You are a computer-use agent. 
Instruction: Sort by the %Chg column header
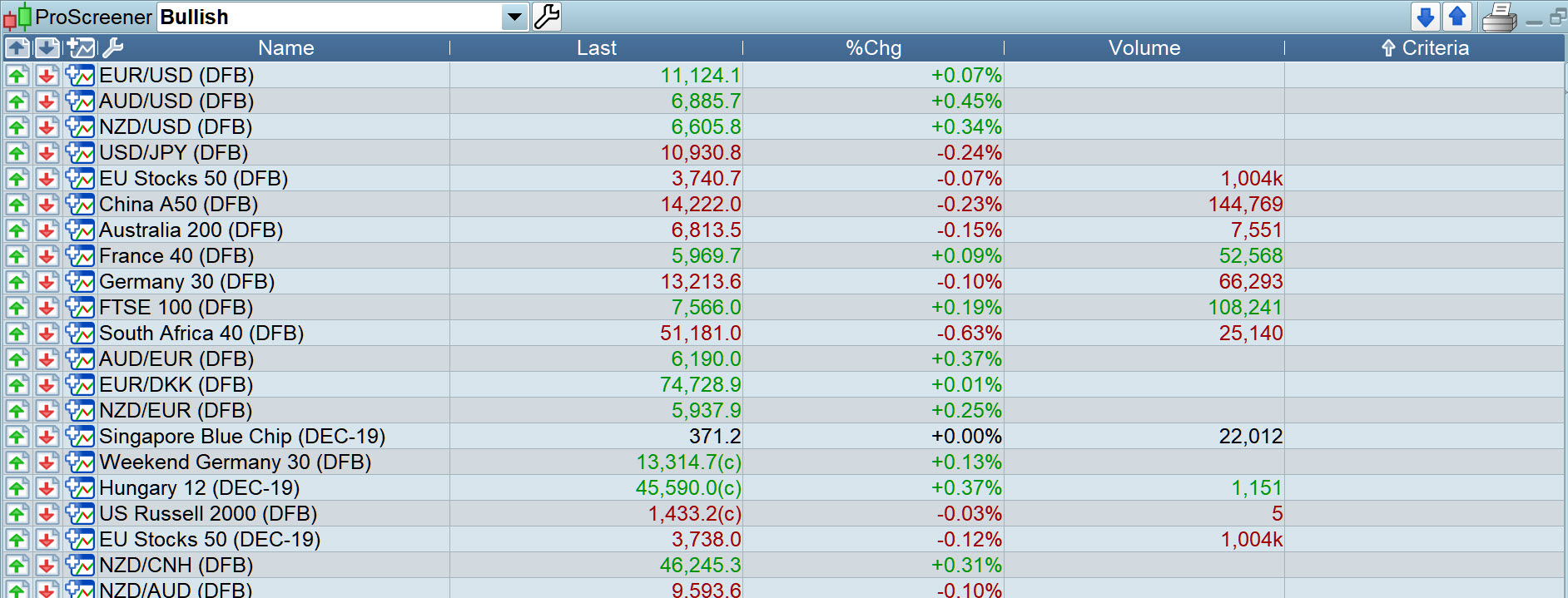coord(873,48)
